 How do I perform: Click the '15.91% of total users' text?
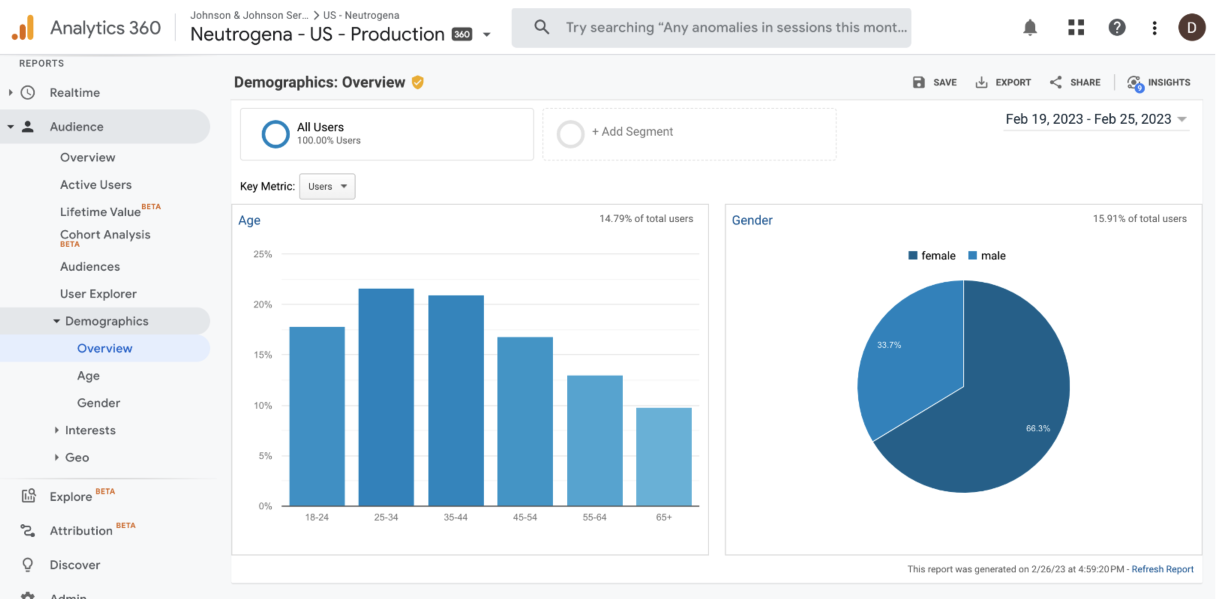click(x=1140, y=218)
